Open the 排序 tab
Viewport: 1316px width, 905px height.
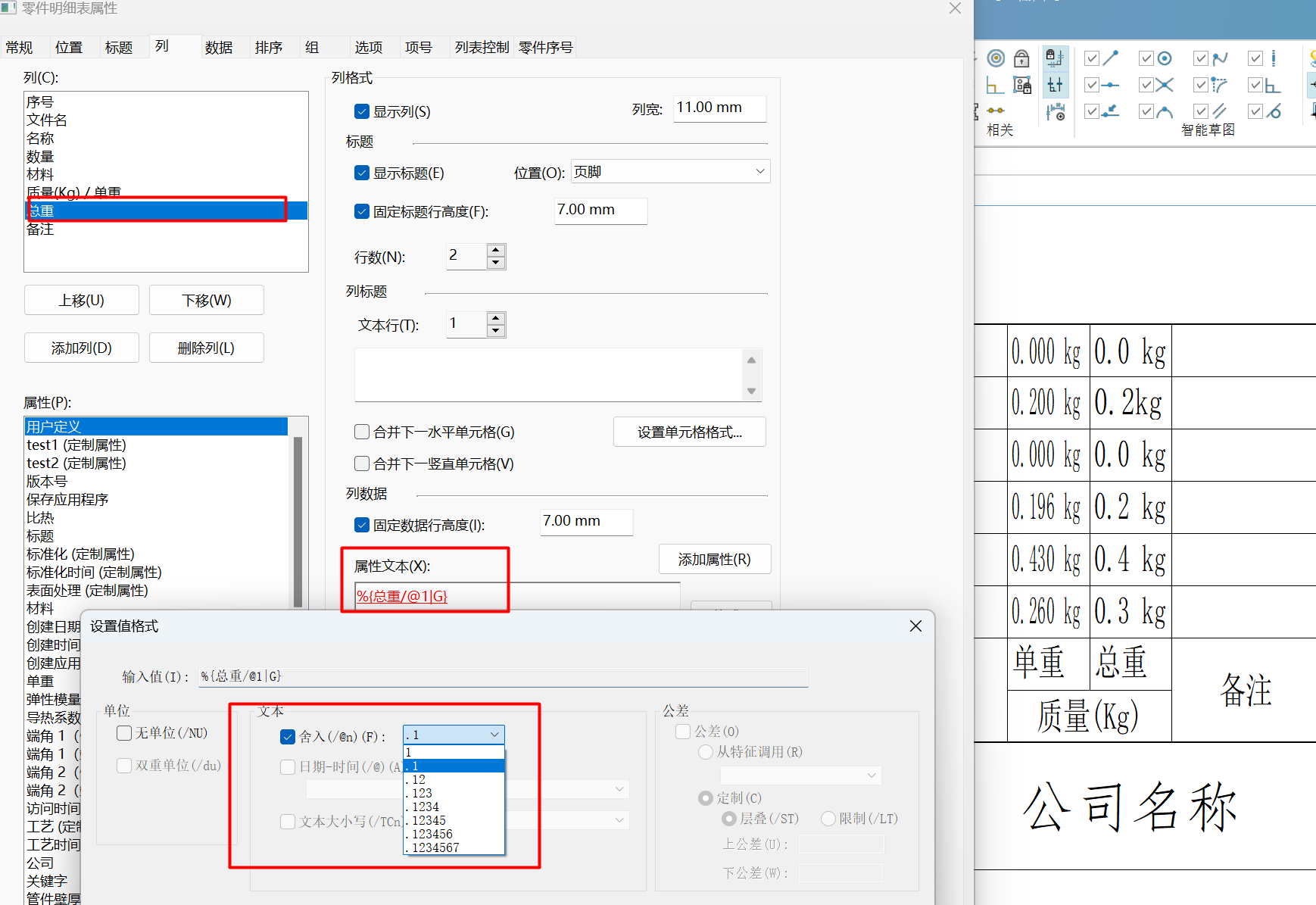coord(269,48)
